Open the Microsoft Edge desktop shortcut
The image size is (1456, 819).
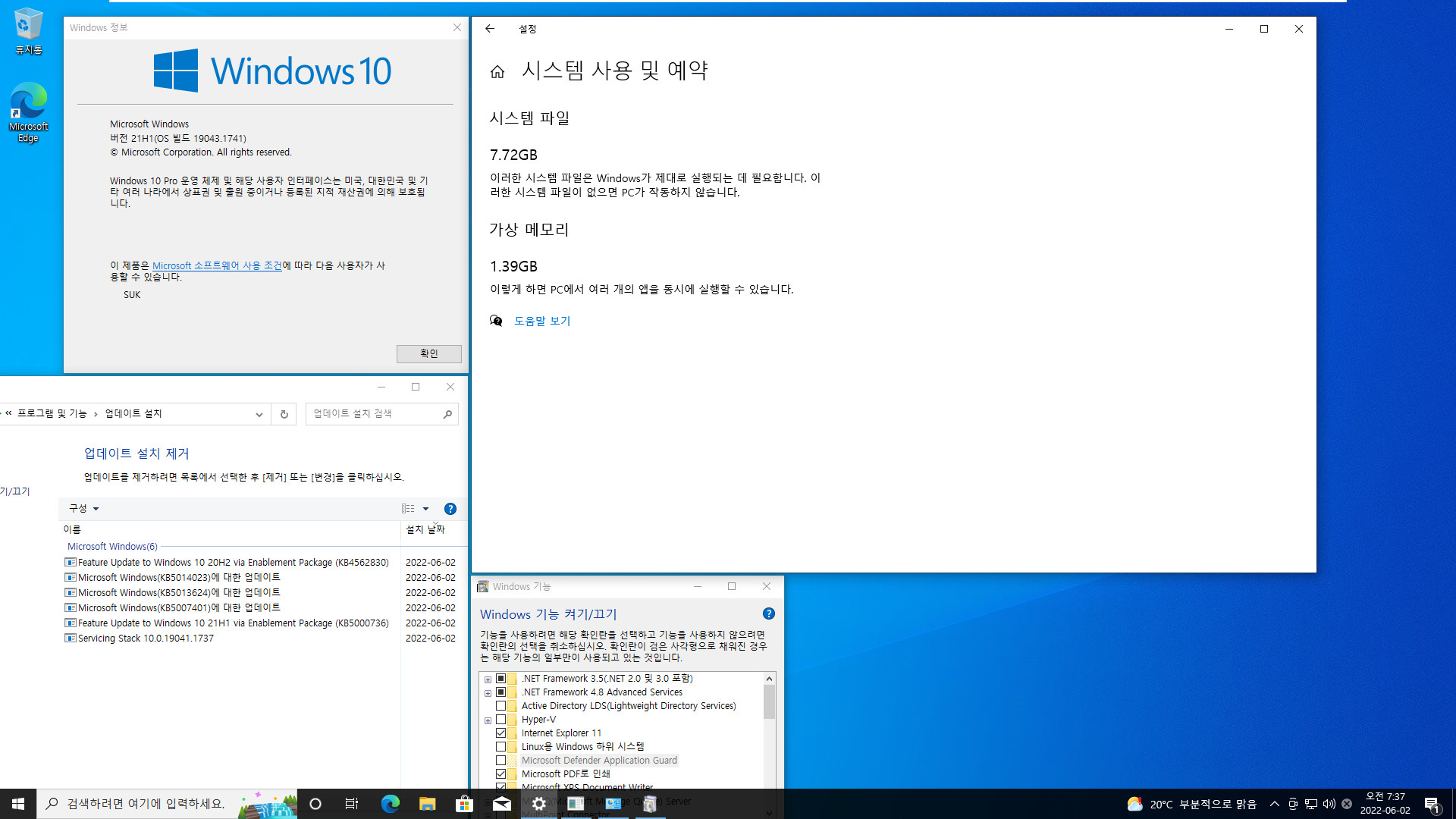(28, 112)
